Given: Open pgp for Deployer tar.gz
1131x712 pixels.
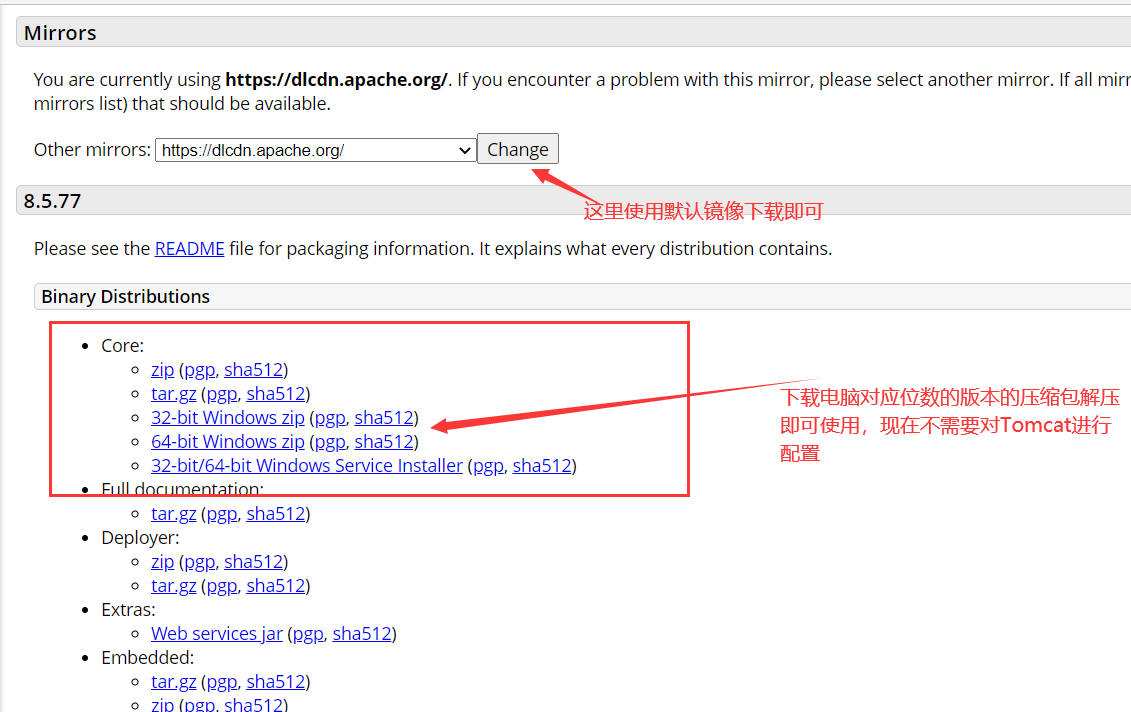Looking at the screenshot, I should tap(222, 586).
